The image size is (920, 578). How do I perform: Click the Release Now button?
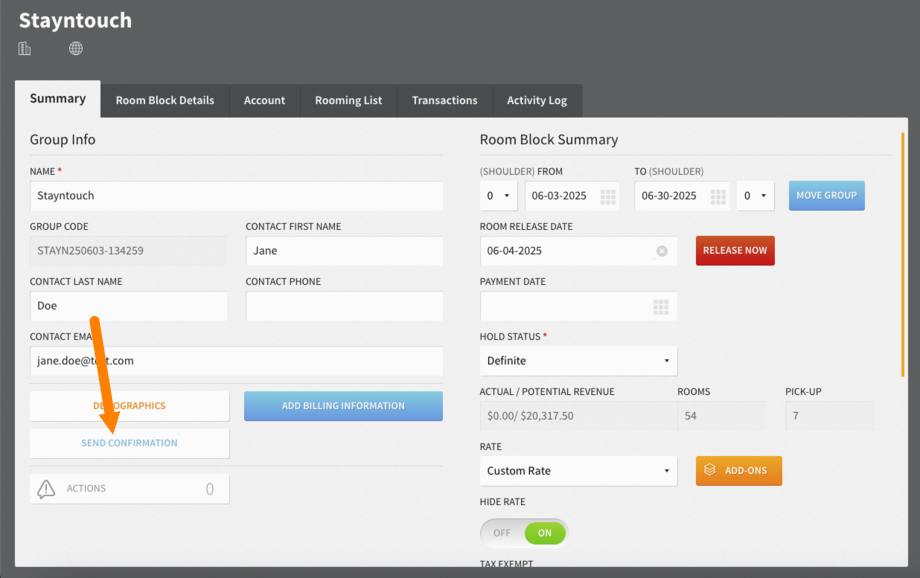pos(735,251)
